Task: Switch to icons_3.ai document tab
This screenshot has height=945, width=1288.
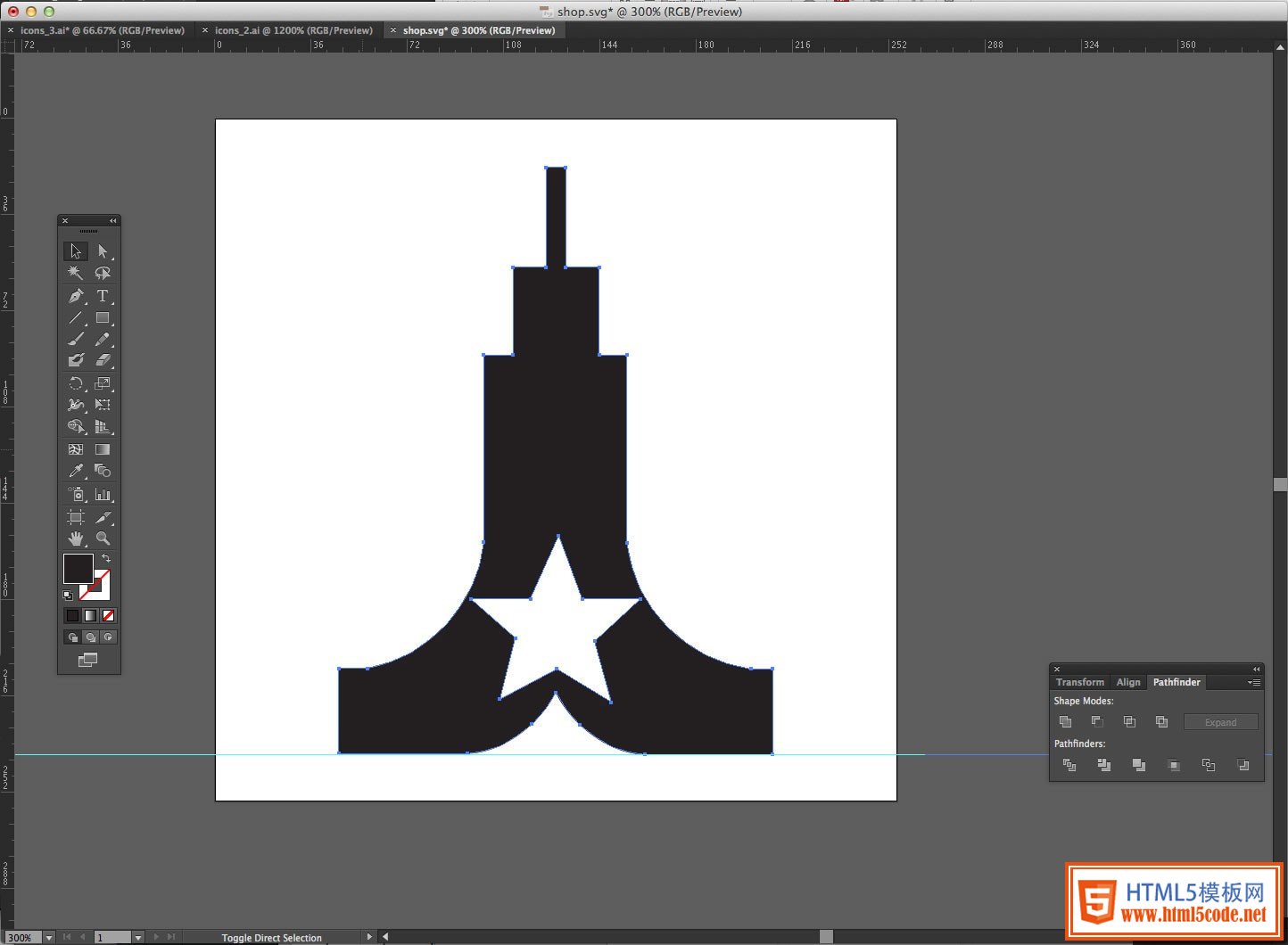Action: tap(103, 30)
